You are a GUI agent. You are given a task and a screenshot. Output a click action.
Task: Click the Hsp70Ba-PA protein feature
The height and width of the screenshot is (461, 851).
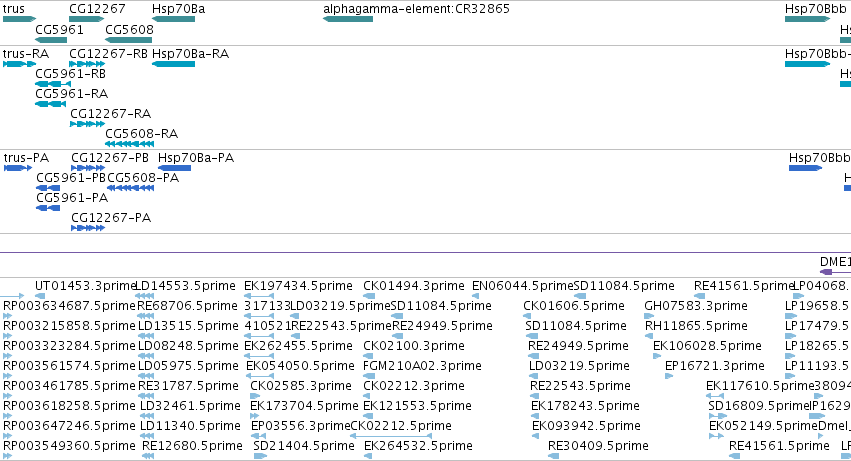click(174, 168)
